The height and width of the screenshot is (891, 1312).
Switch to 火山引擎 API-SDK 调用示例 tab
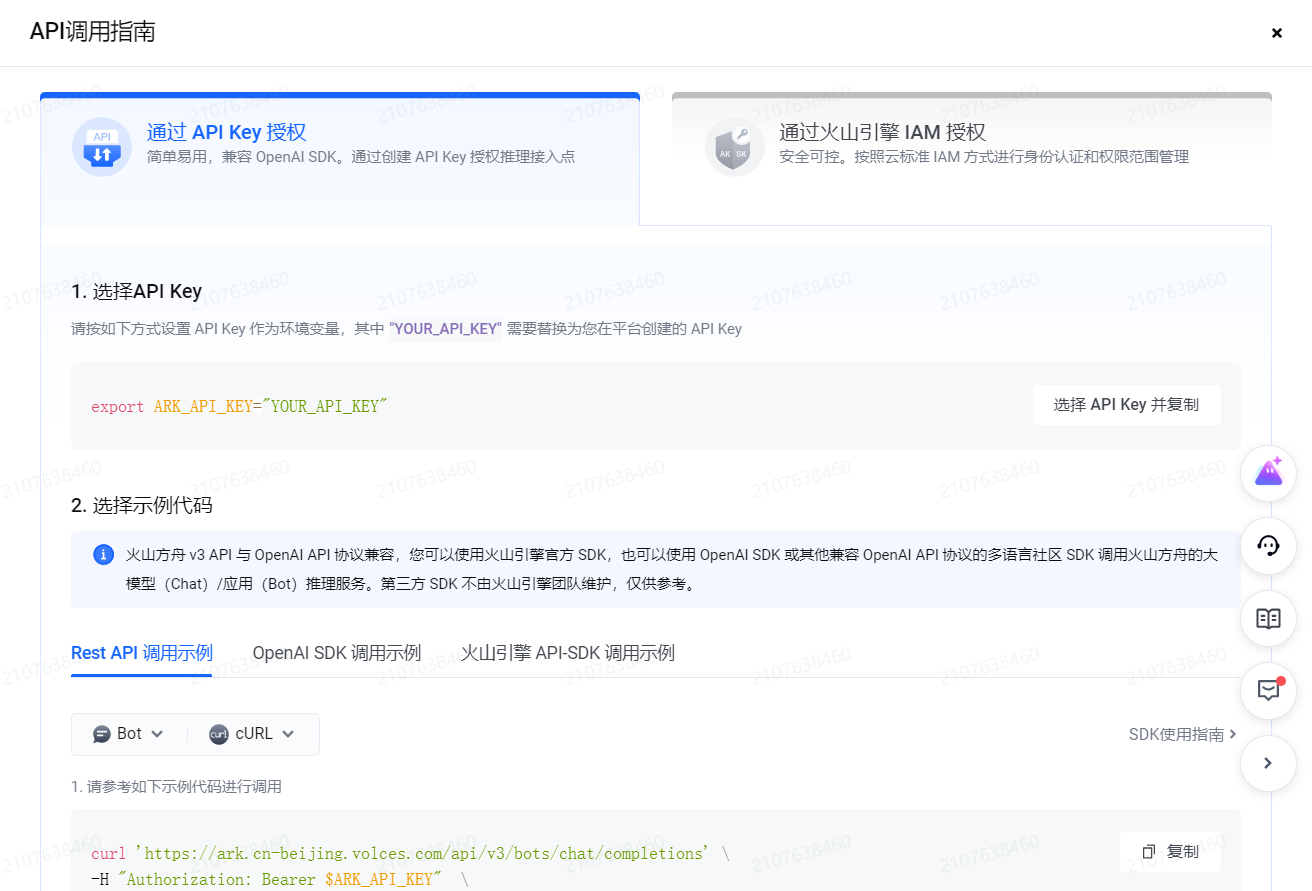[x=568, y=653]
